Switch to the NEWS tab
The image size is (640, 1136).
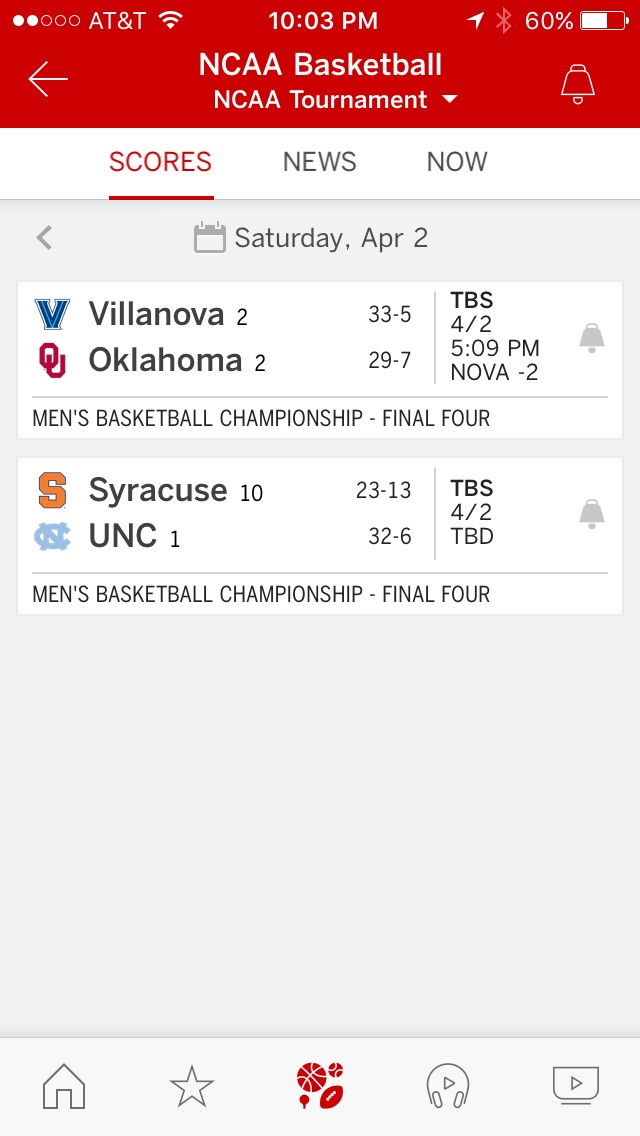pos(320,162)
